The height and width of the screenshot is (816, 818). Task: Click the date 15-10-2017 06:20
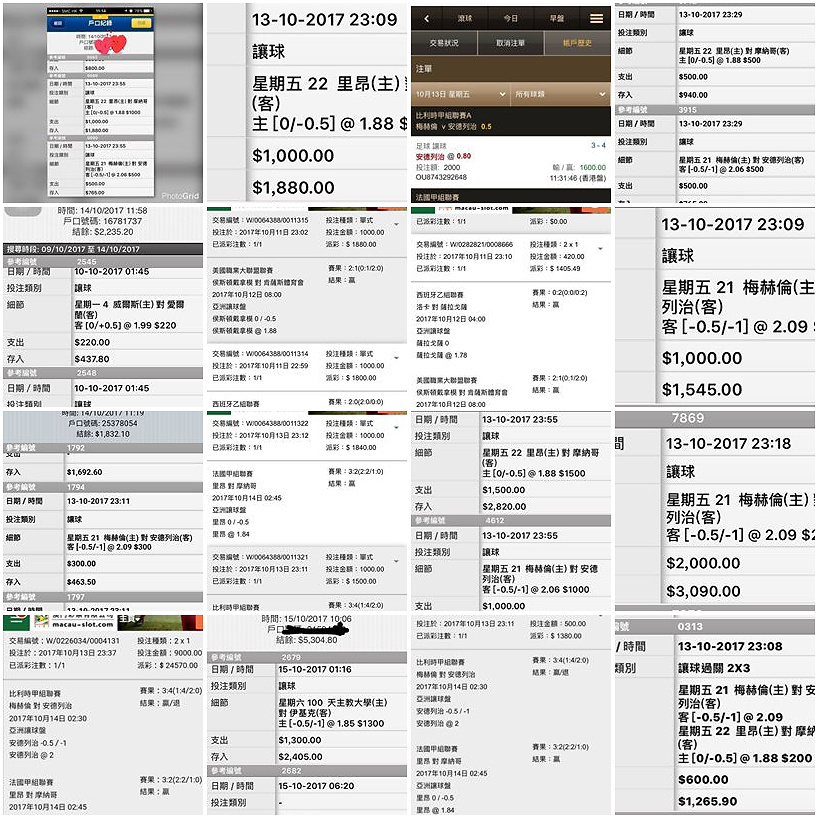point(316,786)
